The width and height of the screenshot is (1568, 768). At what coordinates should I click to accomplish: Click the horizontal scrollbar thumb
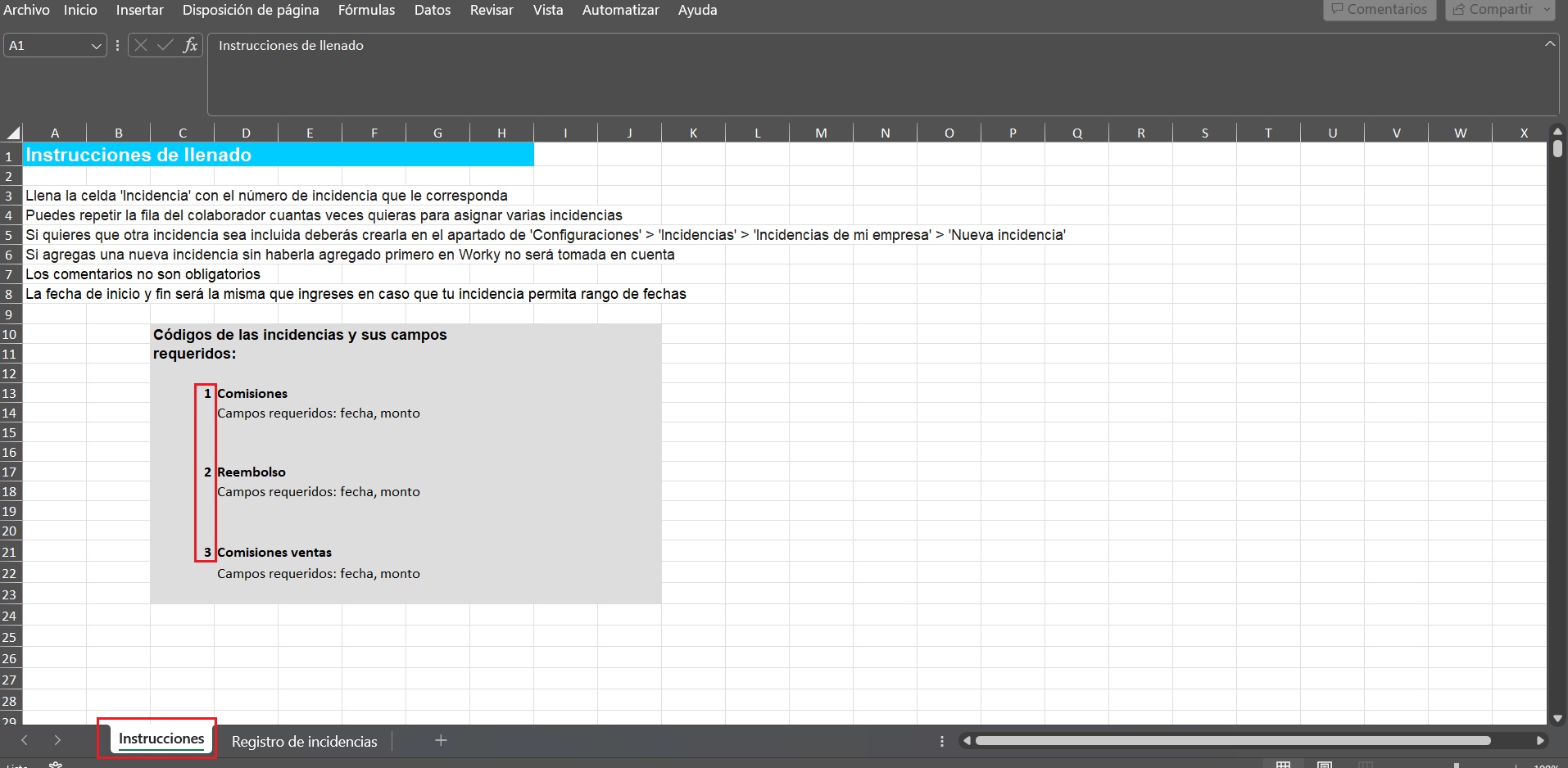point(1233,741)
